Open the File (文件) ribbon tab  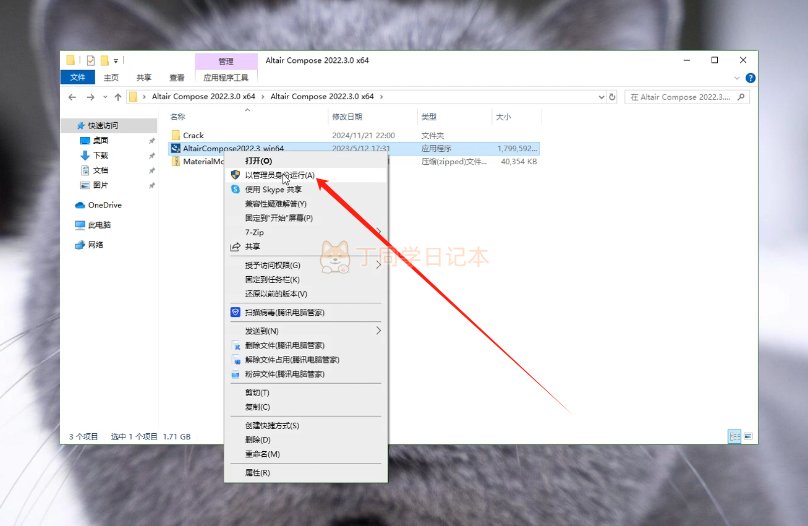78,77
